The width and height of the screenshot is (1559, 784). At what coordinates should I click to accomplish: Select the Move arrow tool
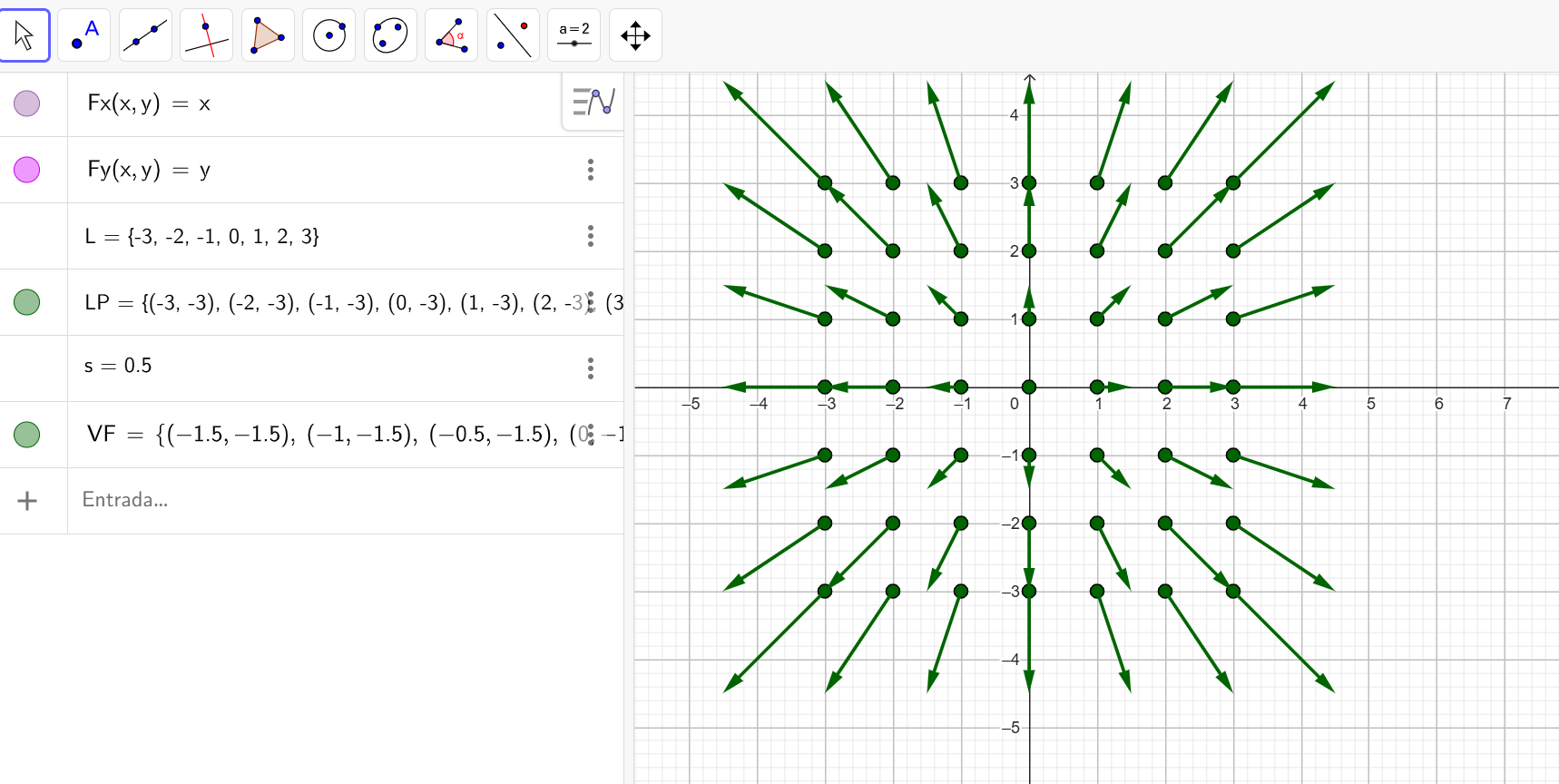click(x=25, y=35)
